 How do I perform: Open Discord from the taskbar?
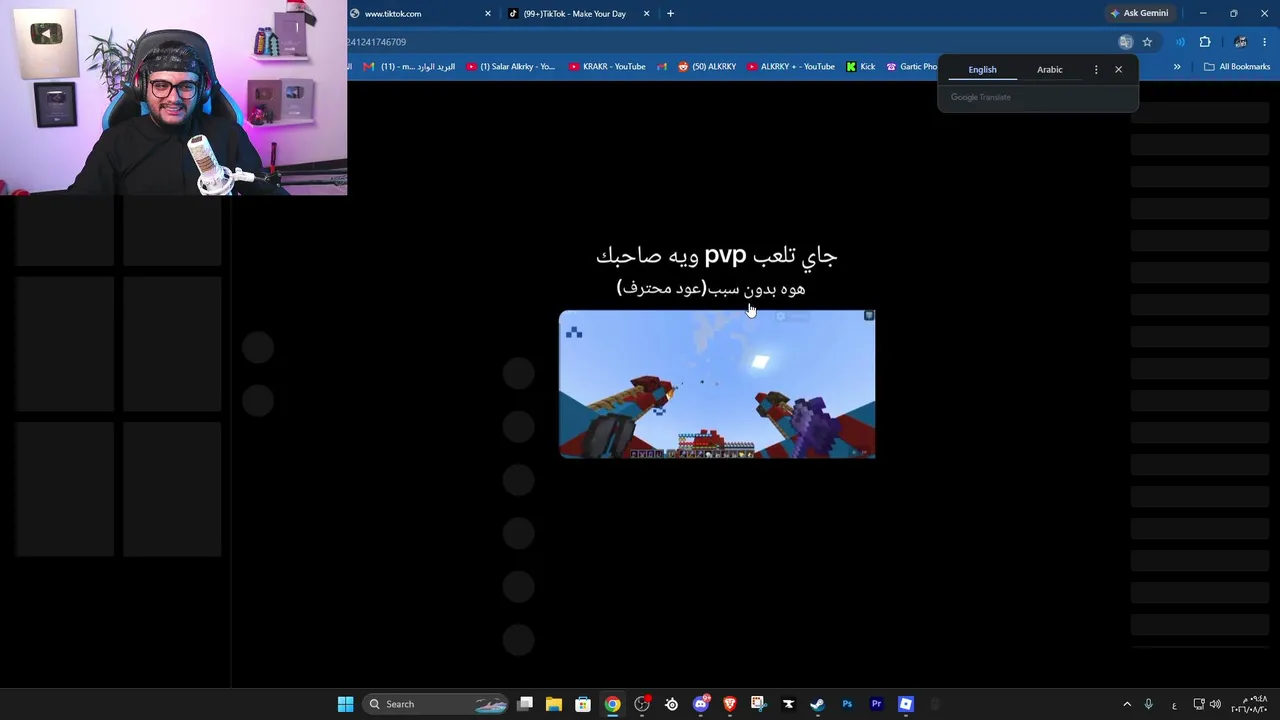point(701,704)
